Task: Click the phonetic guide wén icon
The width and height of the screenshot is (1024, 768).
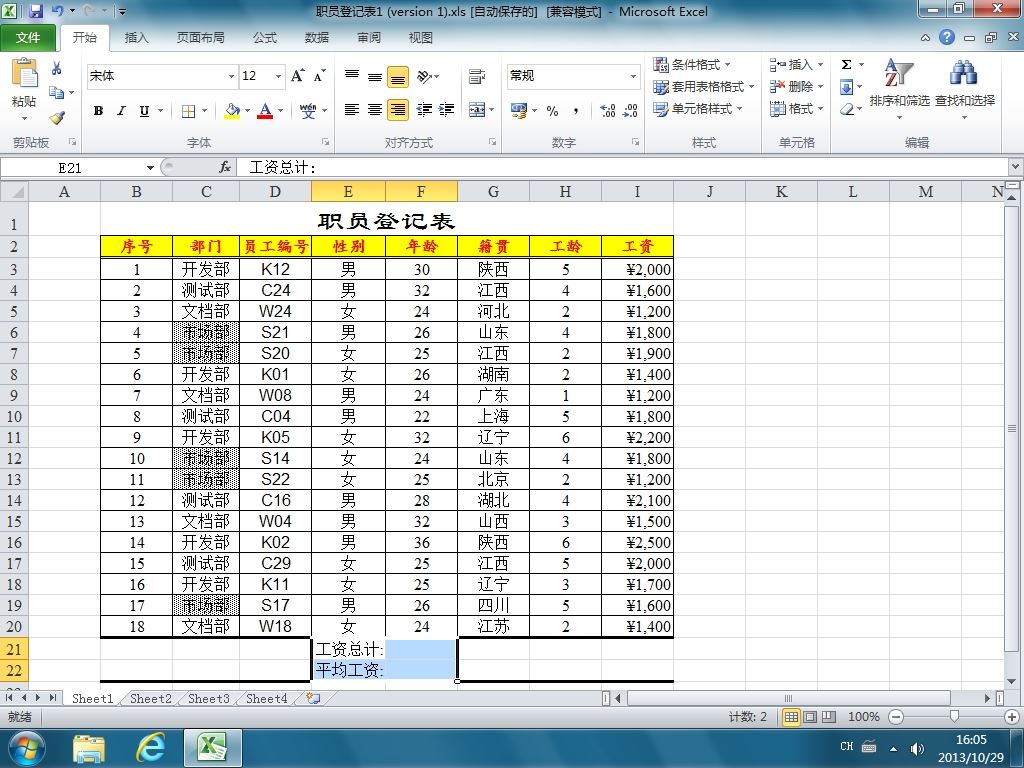Action: pyautogui.click(x=308, y=111)
